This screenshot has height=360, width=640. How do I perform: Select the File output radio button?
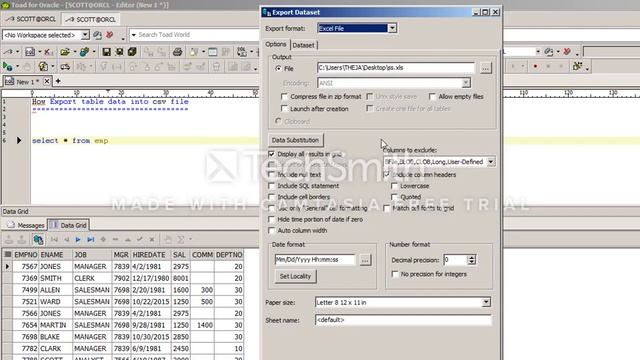[278, 69]
